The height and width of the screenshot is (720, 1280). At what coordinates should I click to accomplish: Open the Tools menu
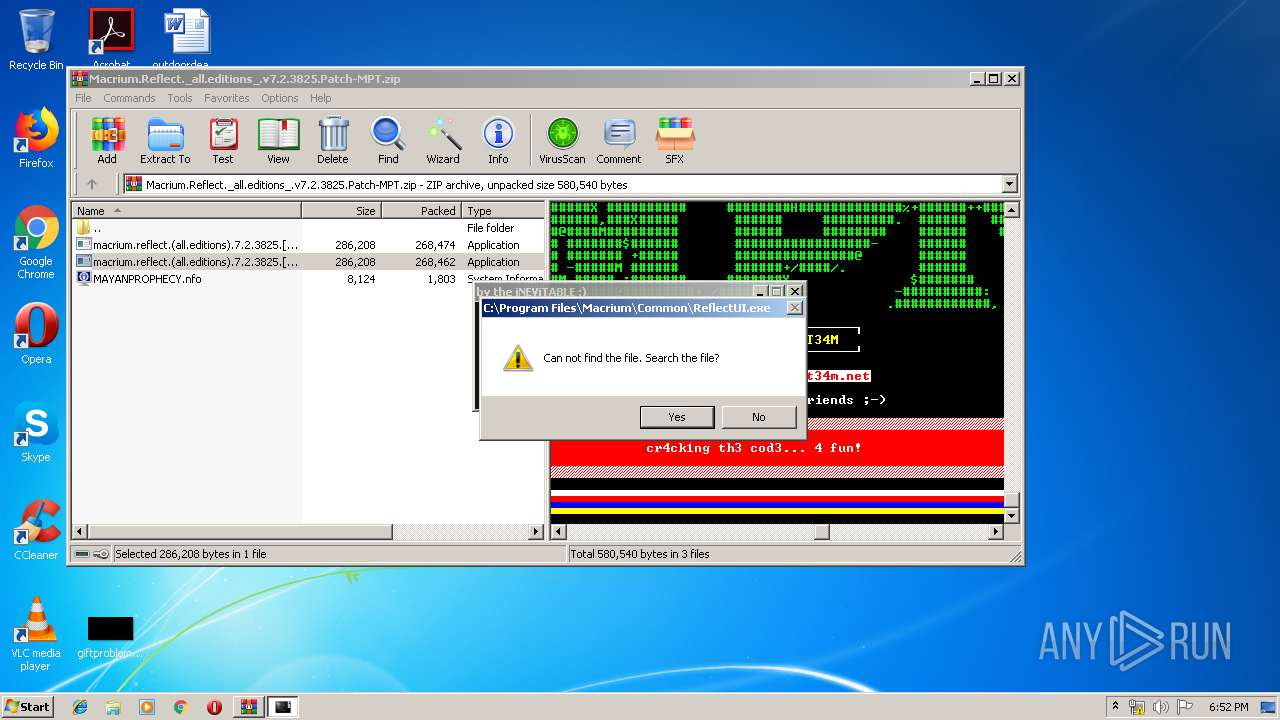click(180, 98)
